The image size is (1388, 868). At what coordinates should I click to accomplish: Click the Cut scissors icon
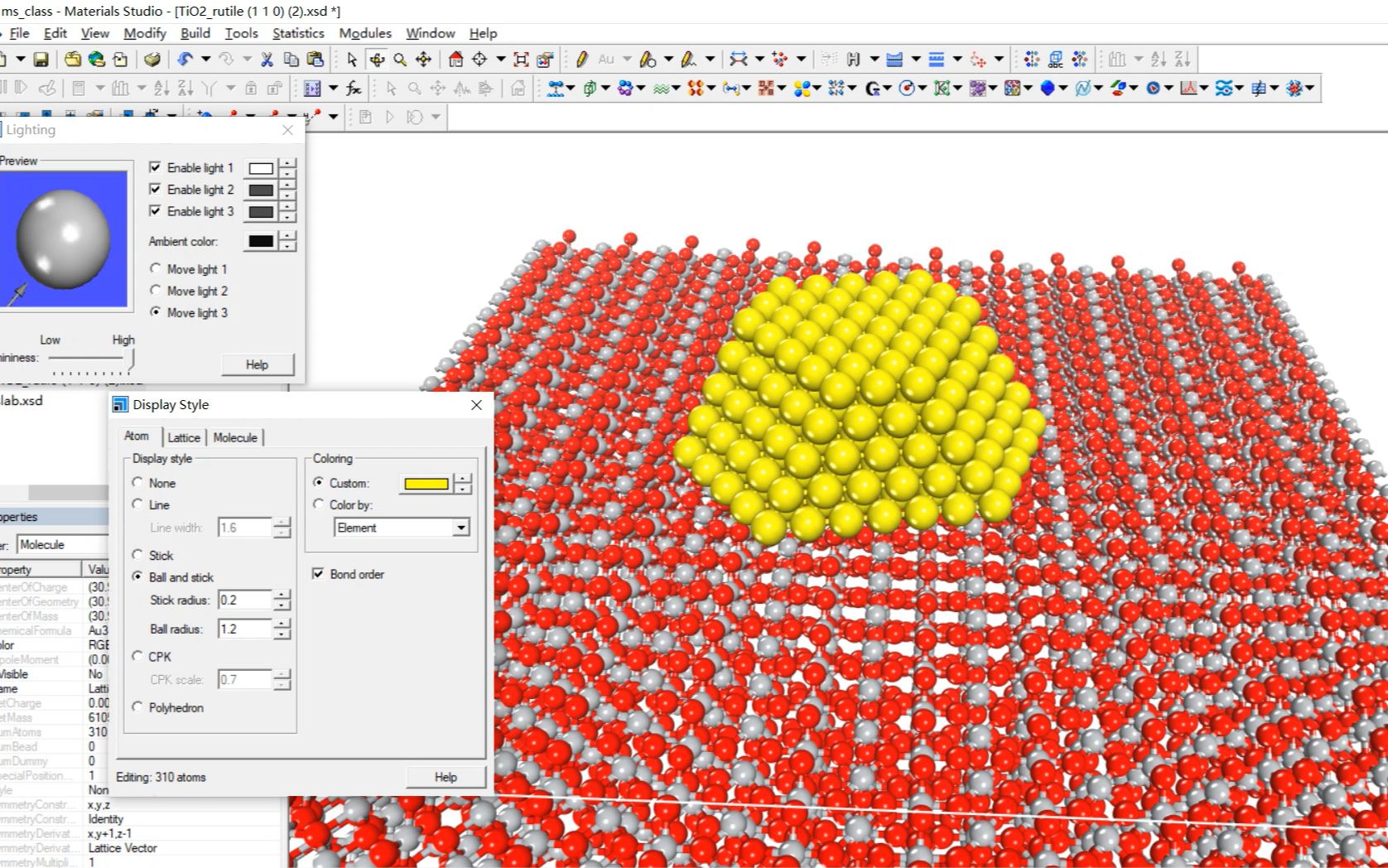pos(267,60)
